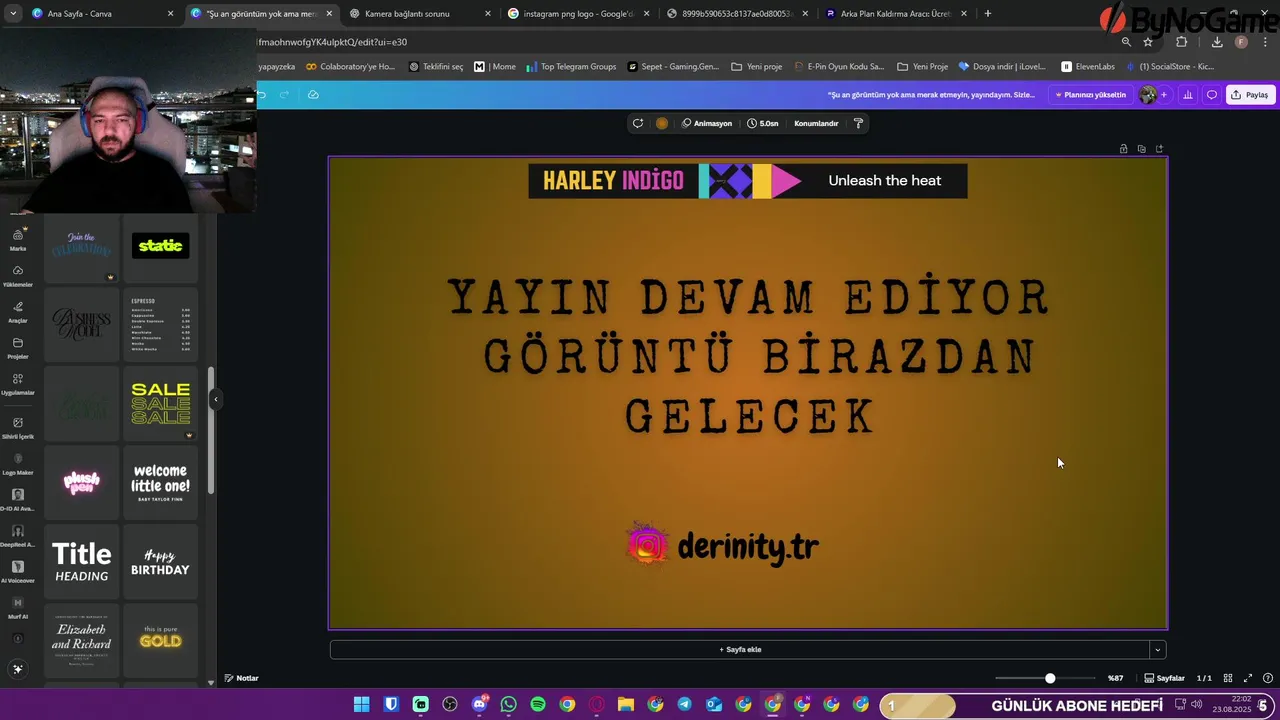Open the Logo Maker app

coord(18,464)
